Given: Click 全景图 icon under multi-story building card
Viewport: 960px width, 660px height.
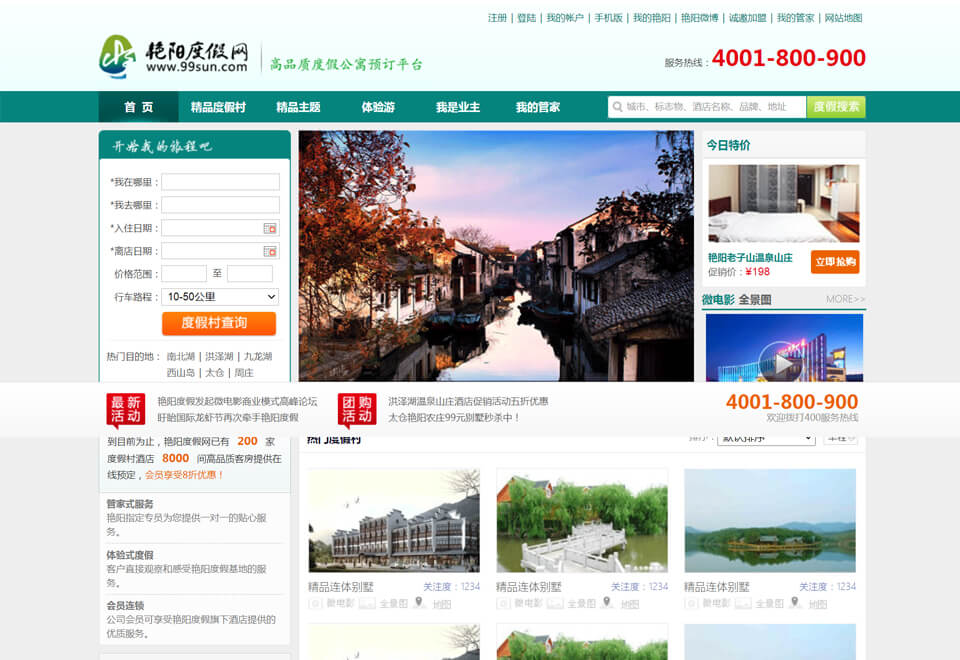Looking at the screenshot, I should point(367,604).
